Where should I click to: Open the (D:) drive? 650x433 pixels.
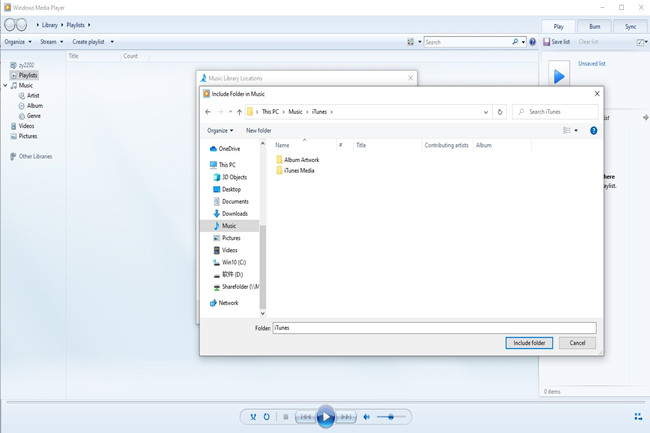228,274
